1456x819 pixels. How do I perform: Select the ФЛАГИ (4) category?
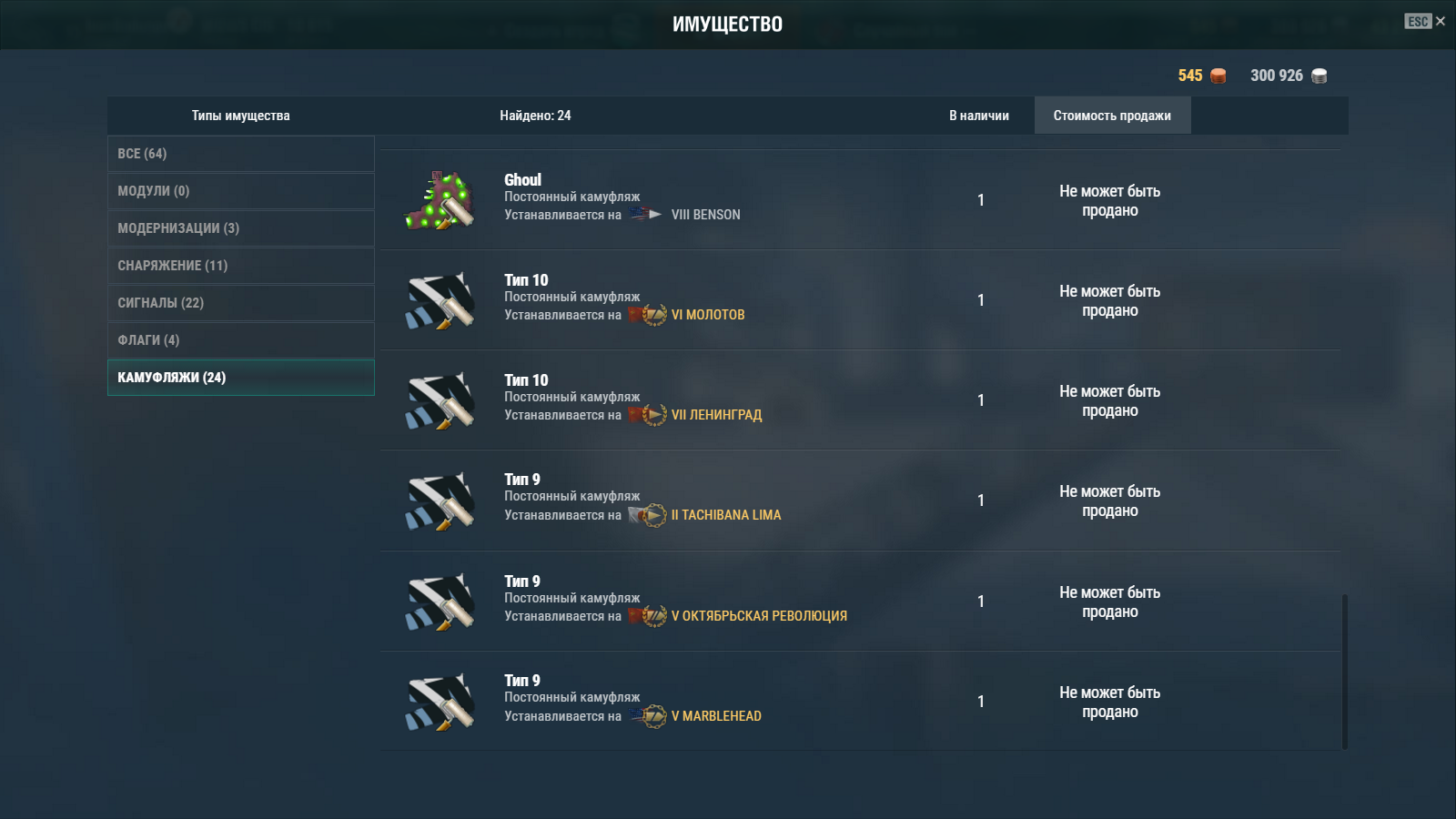point(241,340)
